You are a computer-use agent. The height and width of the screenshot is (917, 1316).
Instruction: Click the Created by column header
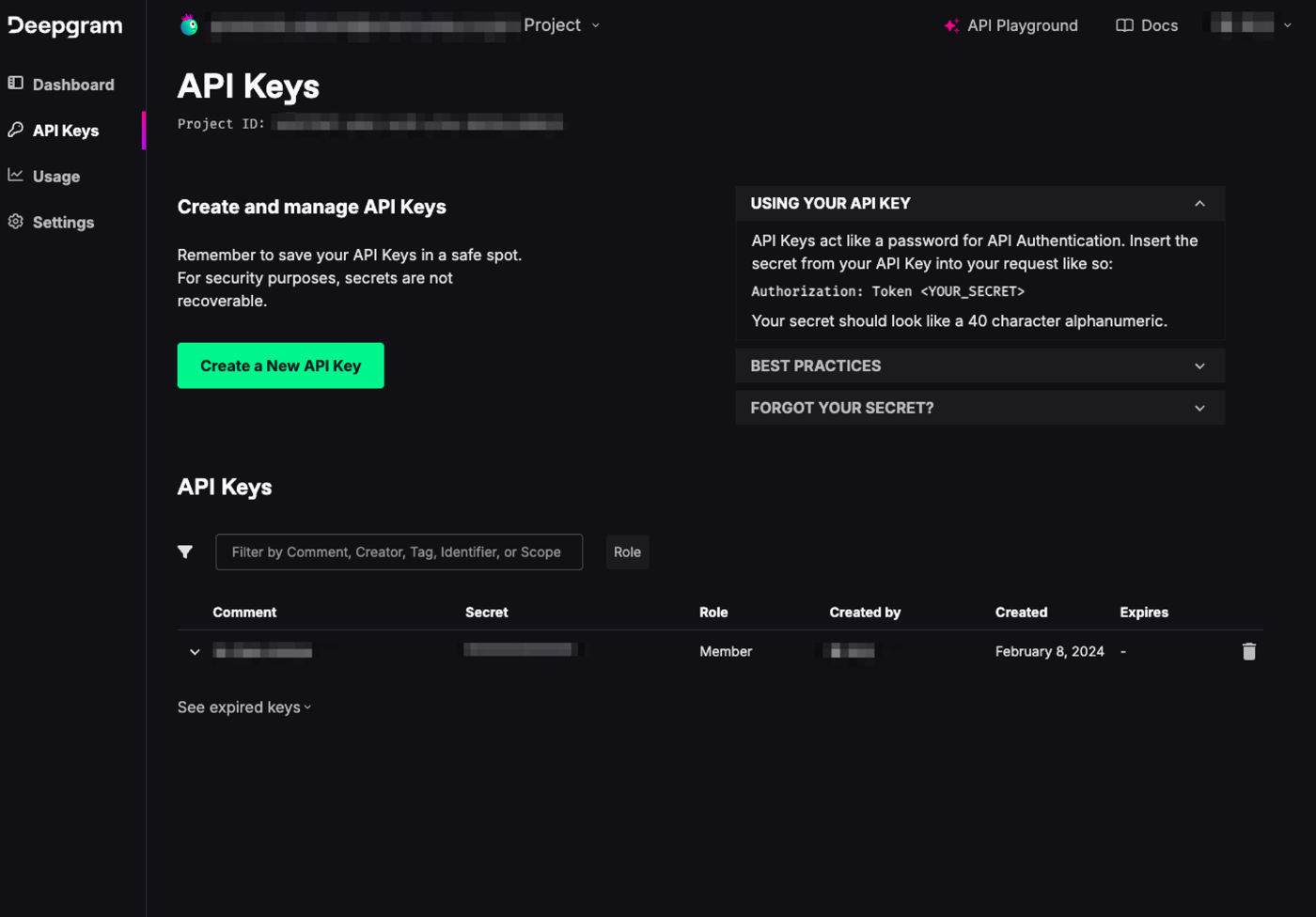pos(865,613)
